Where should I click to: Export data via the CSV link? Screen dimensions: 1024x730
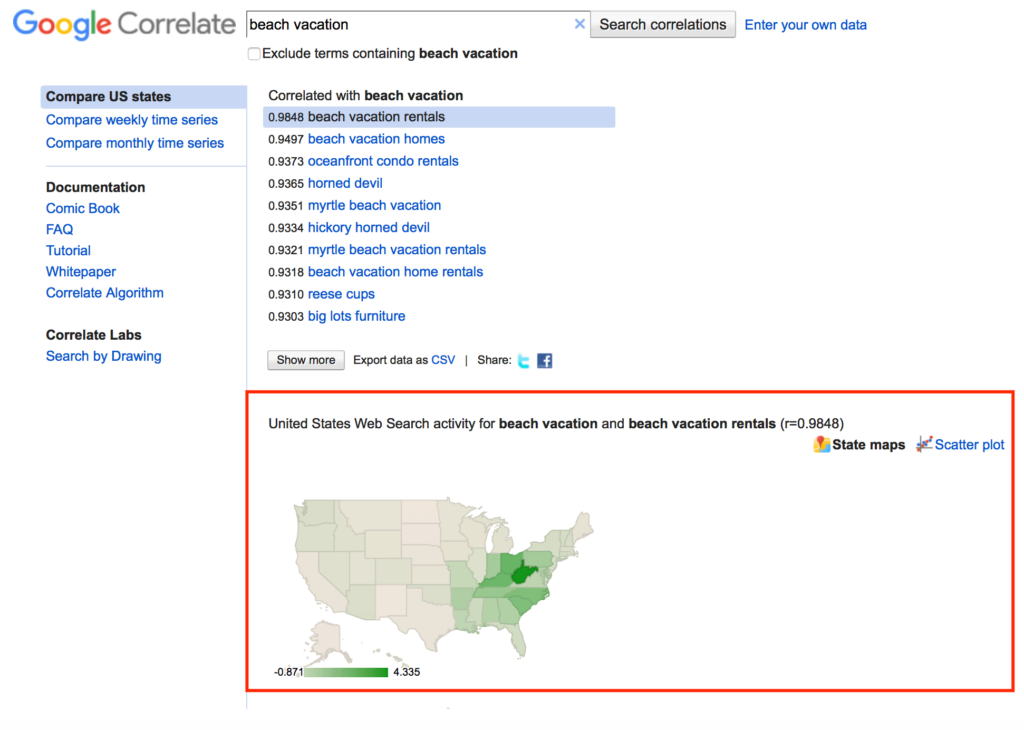pos(443,360)
